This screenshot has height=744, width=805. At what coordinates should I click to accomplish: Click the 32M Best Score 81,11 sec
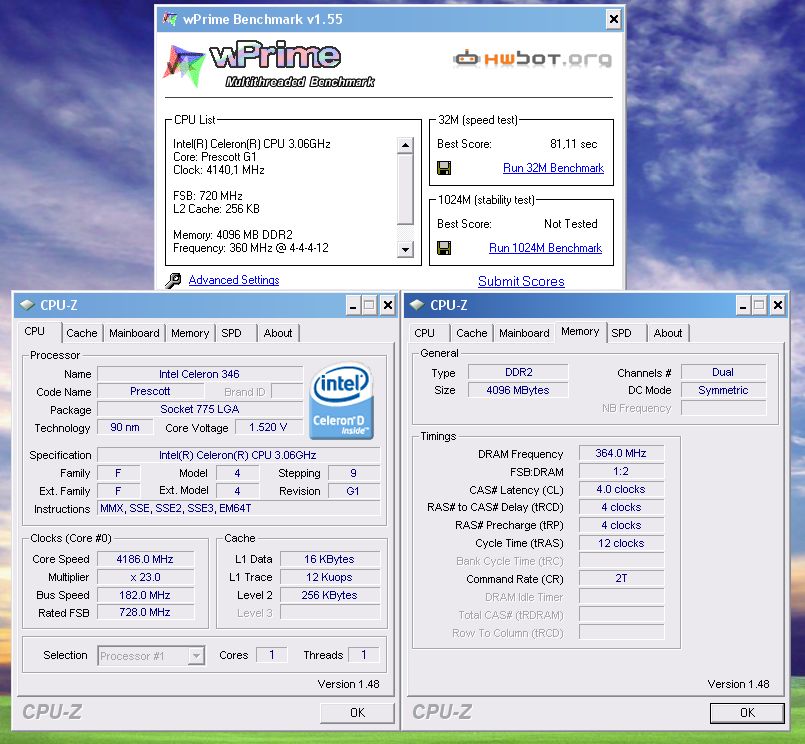coord(573,144)
